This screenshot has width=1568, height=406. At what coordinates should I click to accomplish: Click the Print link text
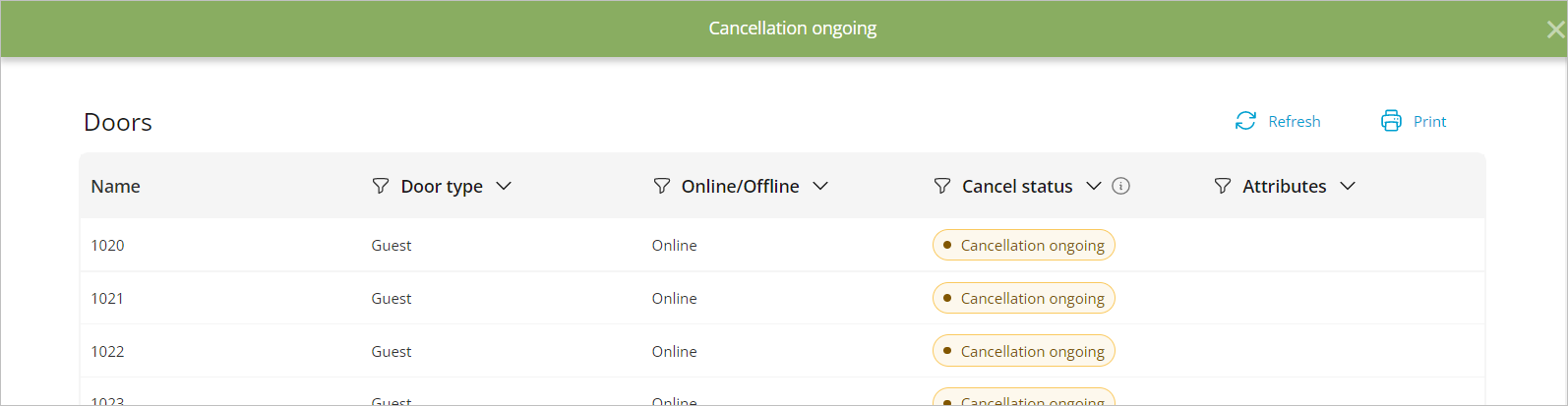point(1429,122)
